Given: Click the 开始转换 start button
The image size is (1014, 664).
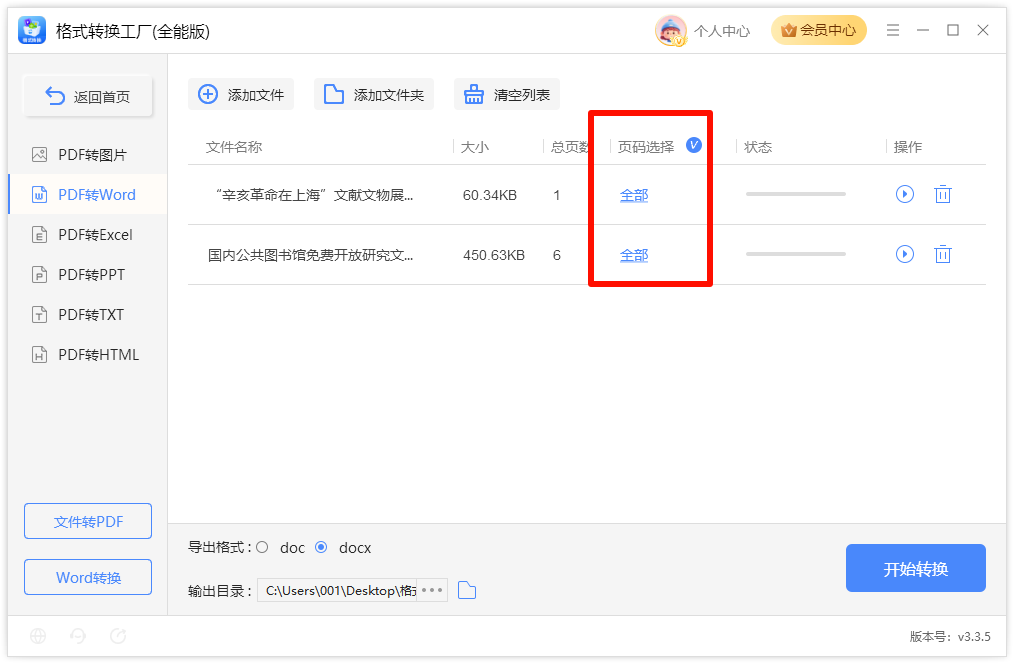Looking at the screenshot, I should pyautogui.click(x=916, y=568).
